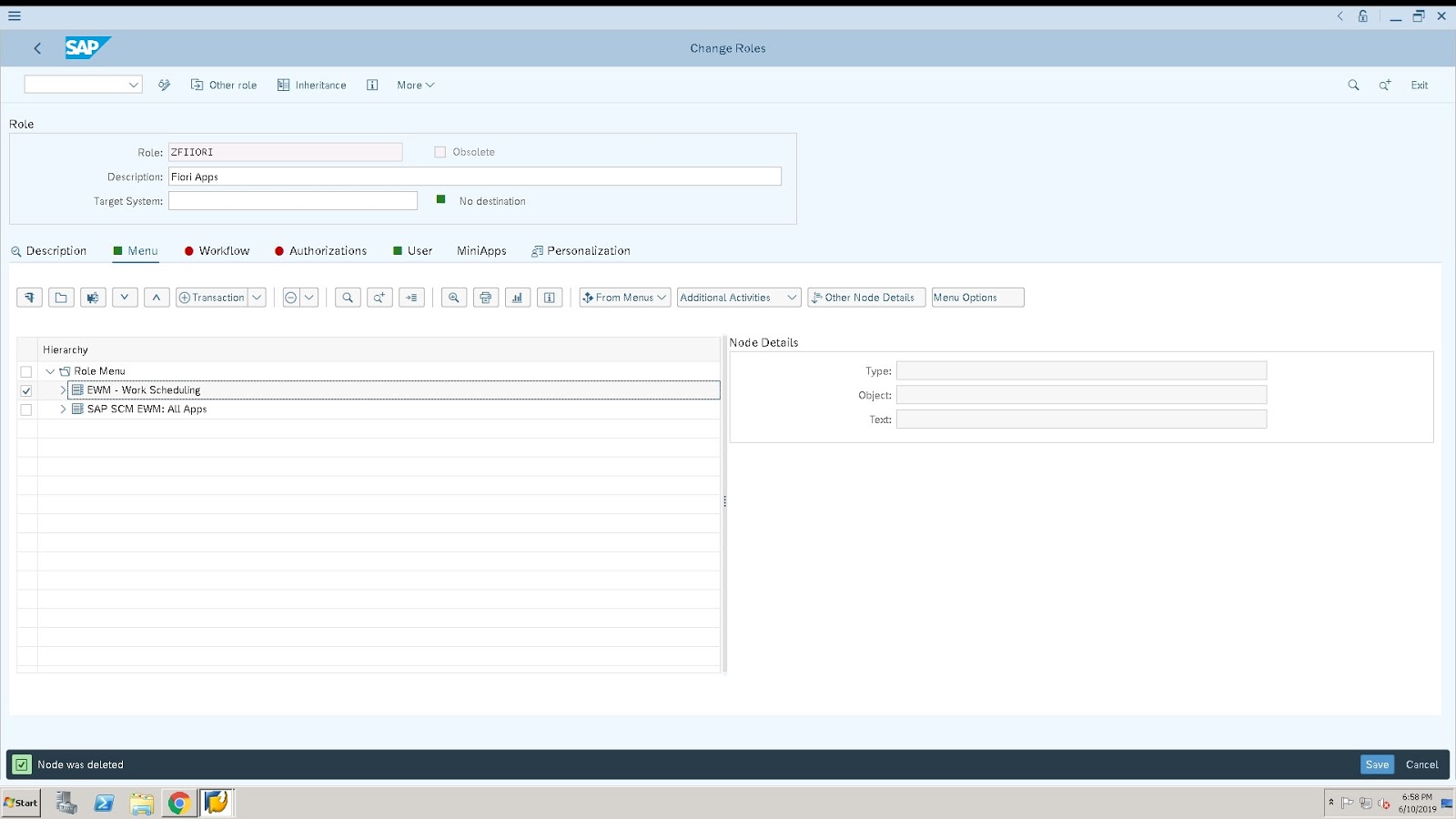The width and height of the screenshot is (1456, 819).
Task: Click the Other role button
Action: 224,85
